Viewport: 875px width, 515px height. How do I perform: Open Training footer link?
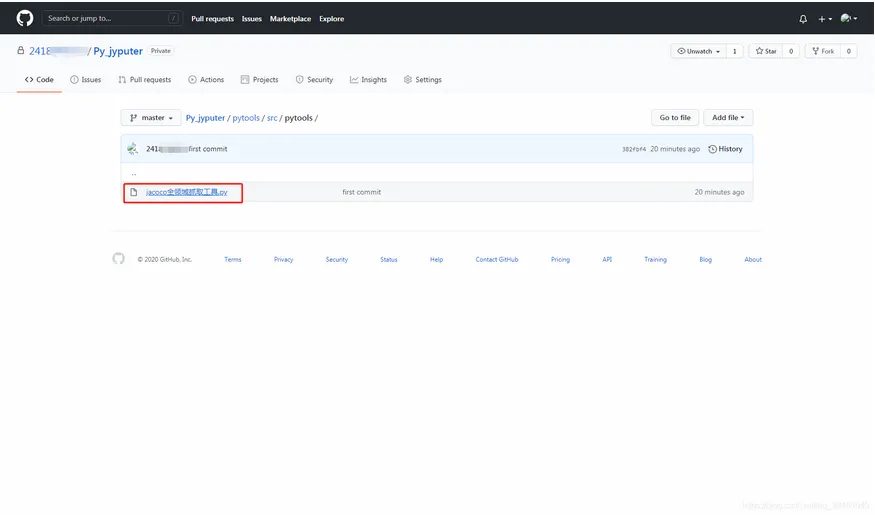click(x=655, y=259)
